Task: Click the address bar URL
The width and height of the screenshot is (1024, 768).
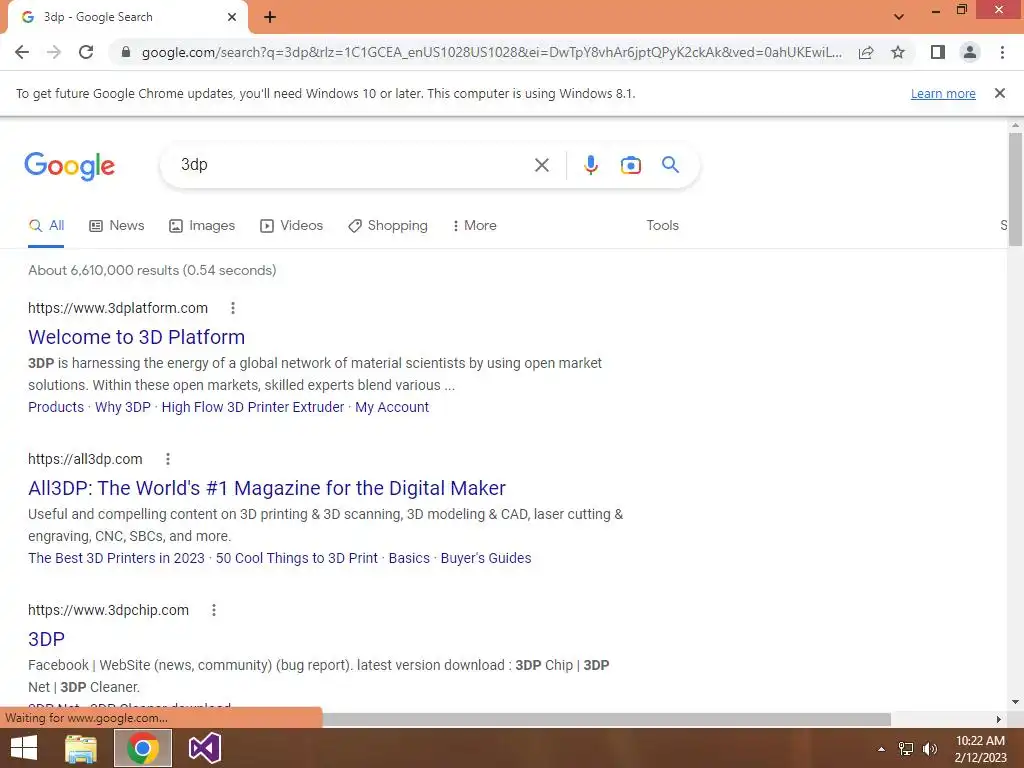Action: tap(491, 52)
